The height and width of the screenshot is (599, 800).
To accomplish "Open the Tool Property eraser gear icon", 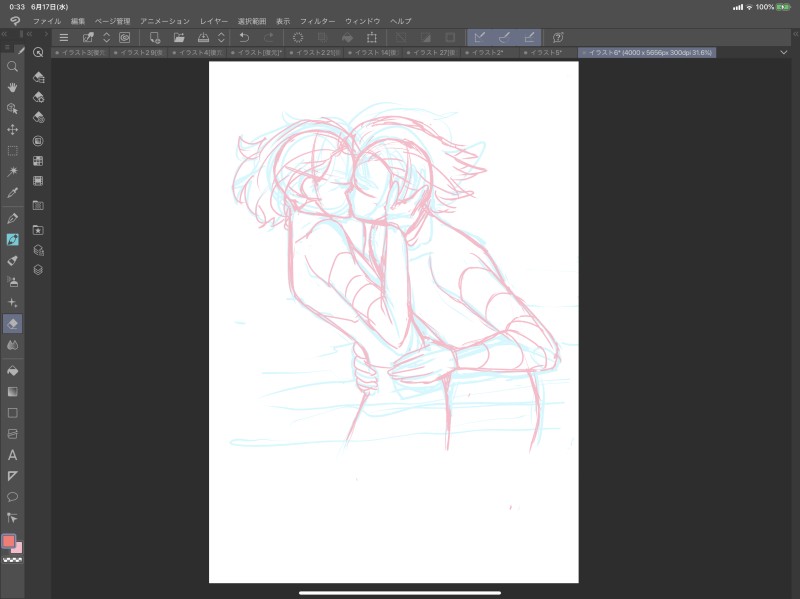I will 38,97.
